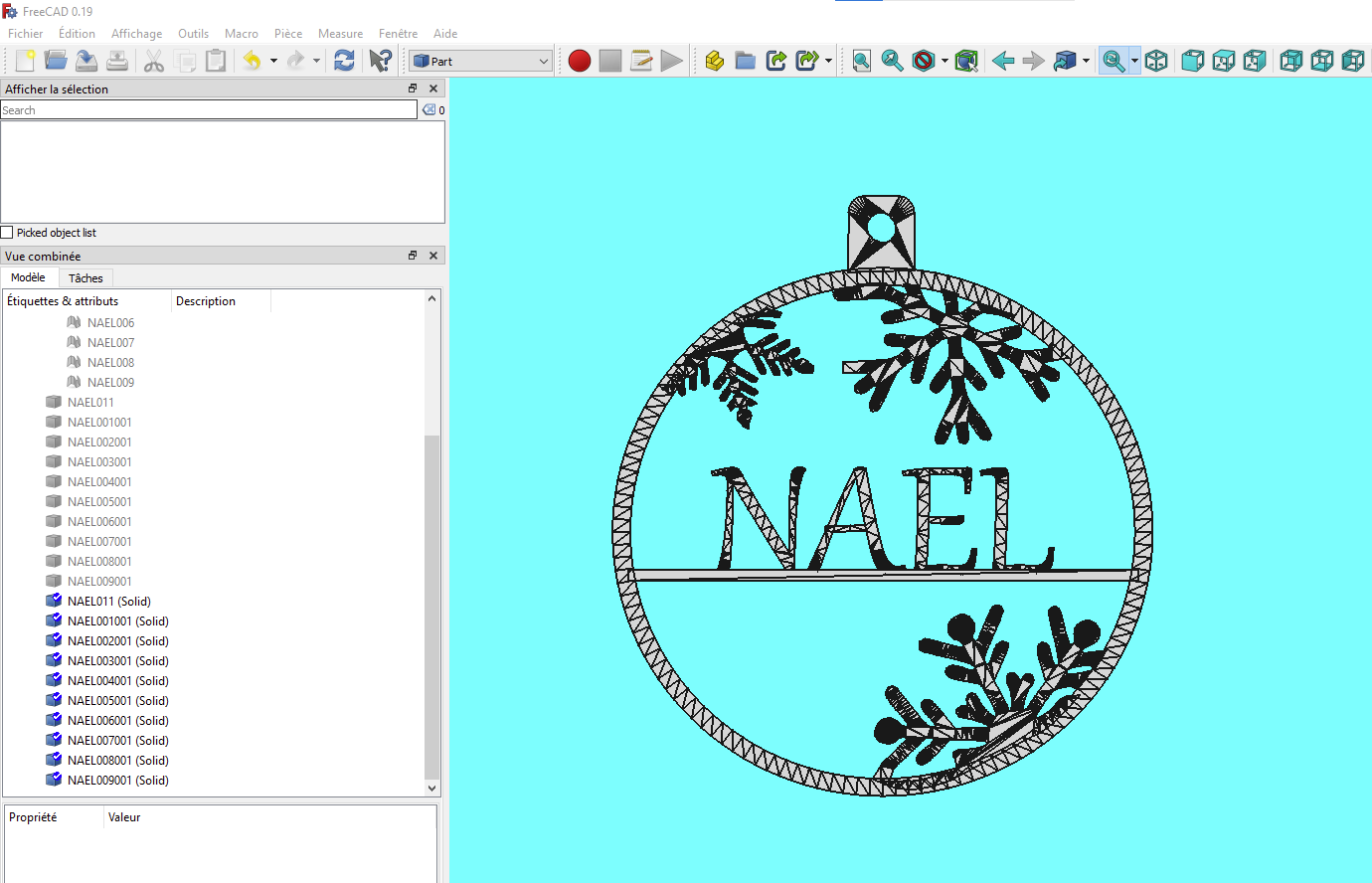Switch to the Tâches tab

[x=86, y=278]
